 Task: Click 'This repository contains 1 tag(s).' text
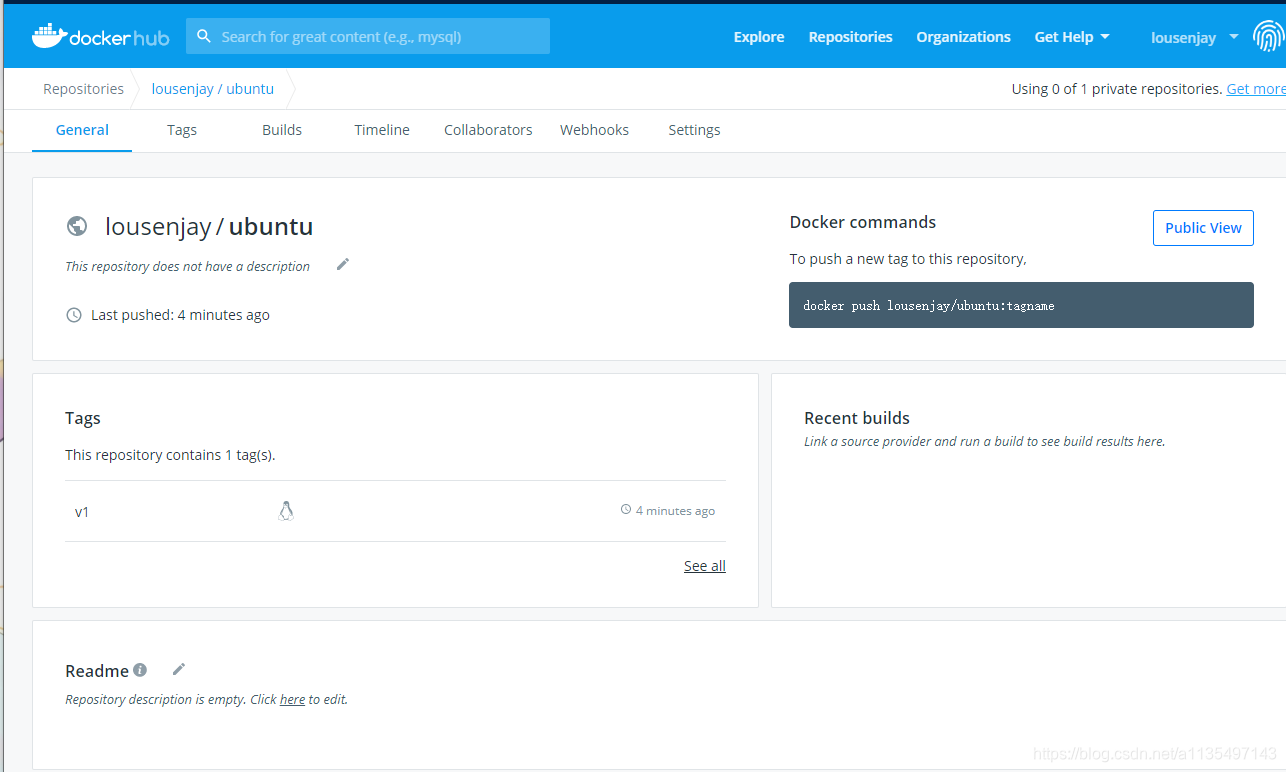point(170,455)
